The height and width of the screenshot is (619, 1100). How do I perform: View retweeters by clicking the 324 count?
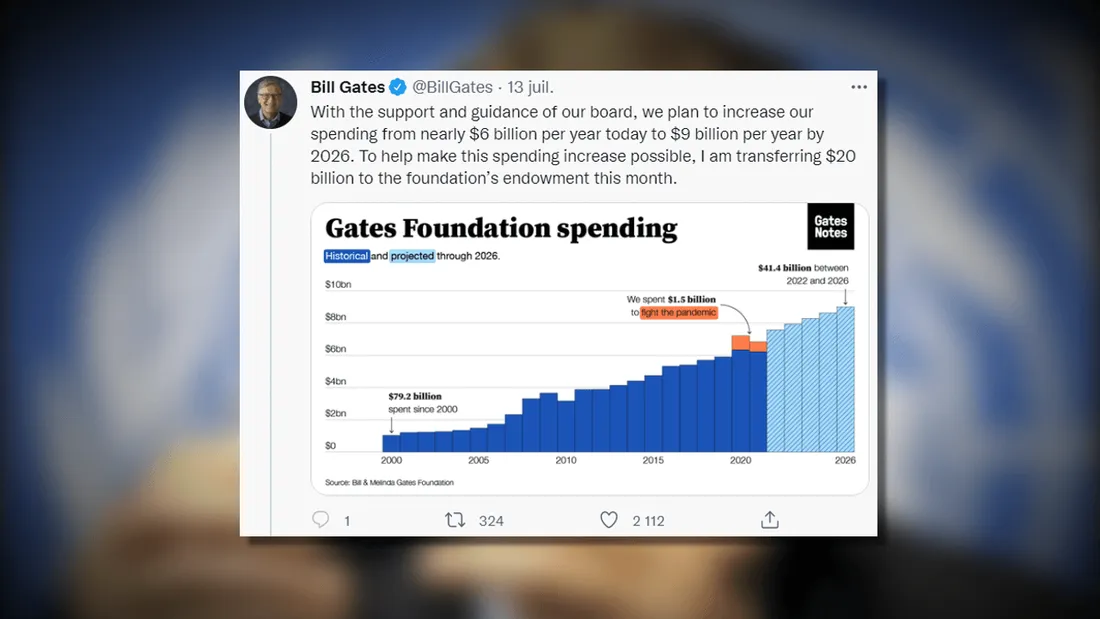(489, 520)
